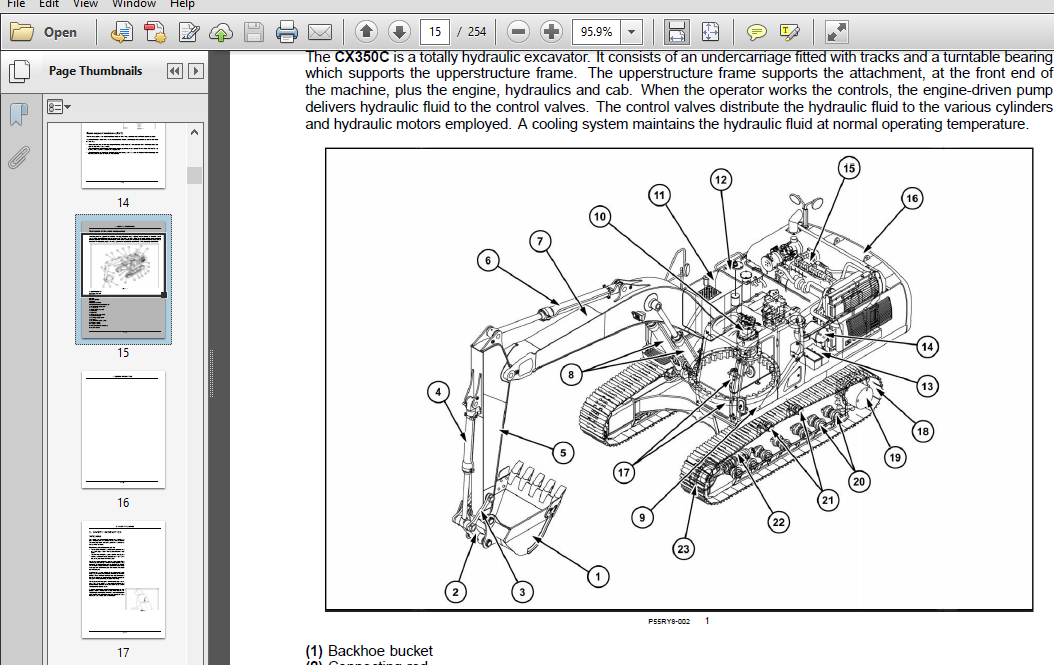Switch to Read Mode view icon
The image size is (1054, 665).
836,32
